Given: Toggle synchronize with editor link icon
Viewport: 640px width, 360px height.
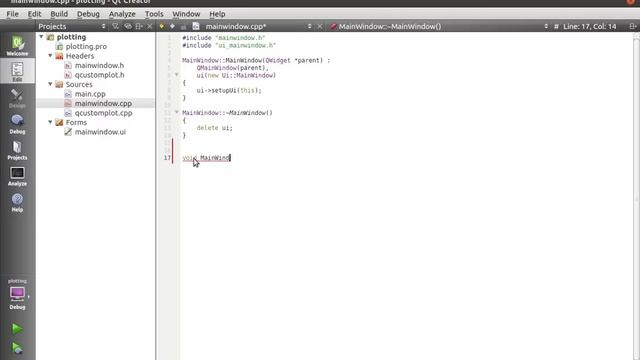Looking at the screenshot, I should coord(128,26).
